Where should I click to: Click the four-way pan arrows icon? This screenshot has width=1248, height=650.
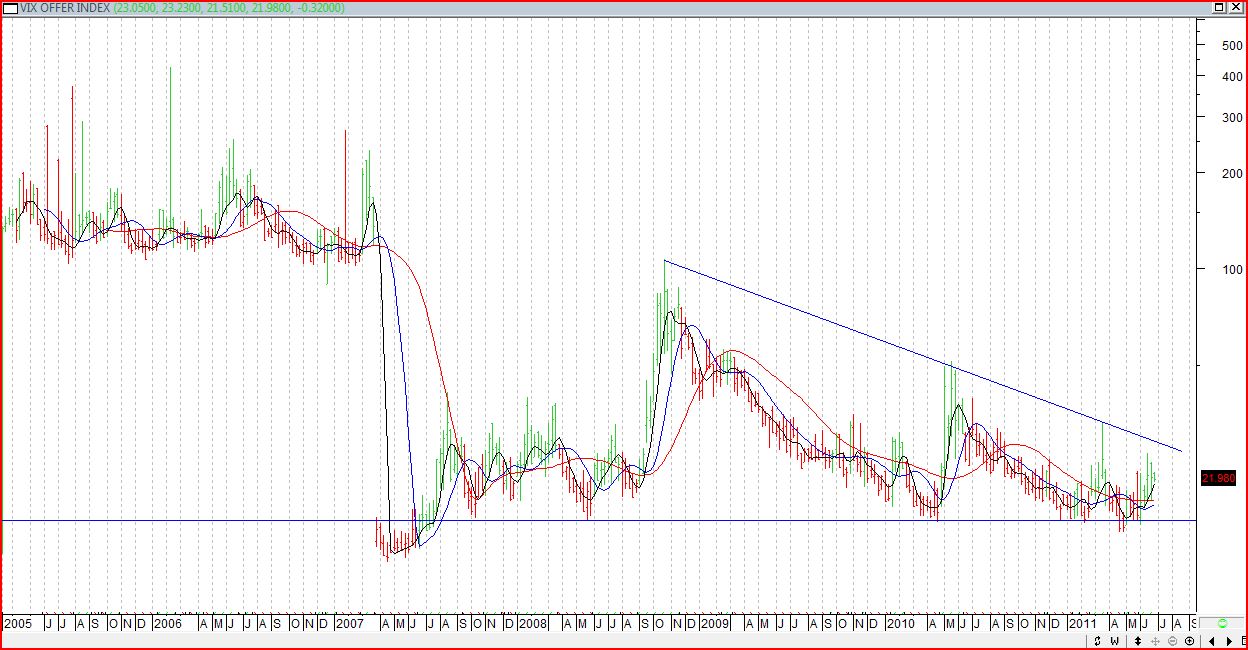[1155, 640]
